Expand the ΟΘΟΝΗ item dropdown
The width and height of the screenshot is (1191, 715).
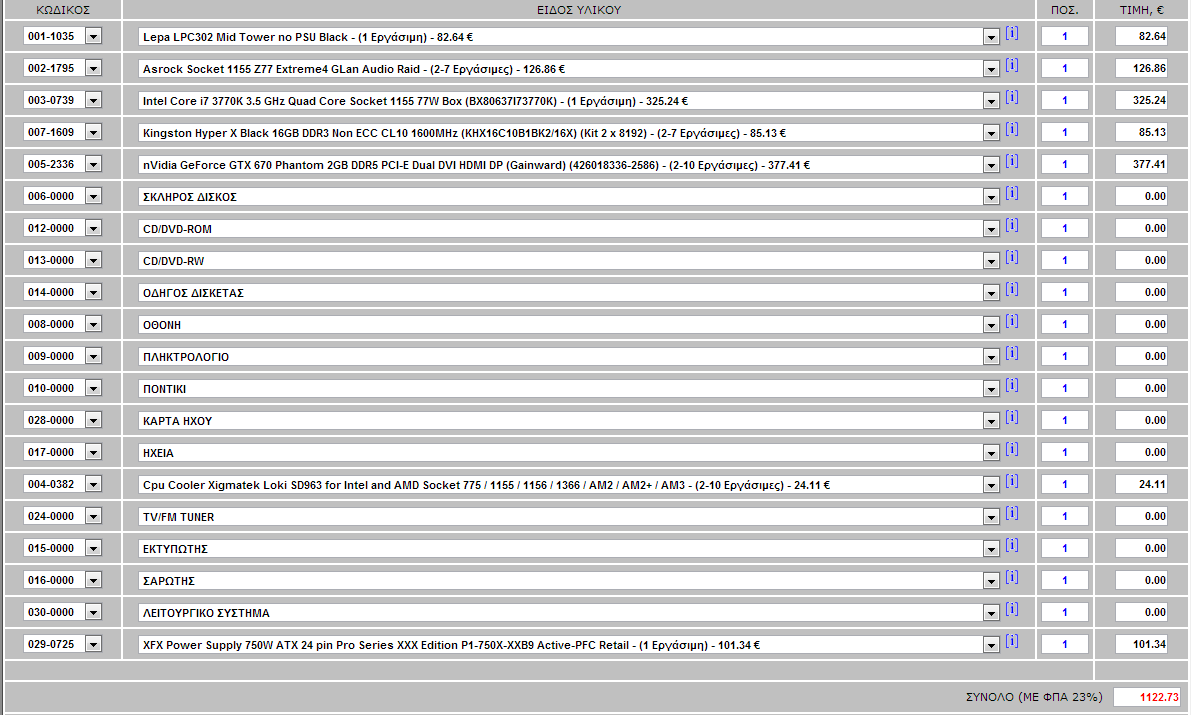[990, 325]
